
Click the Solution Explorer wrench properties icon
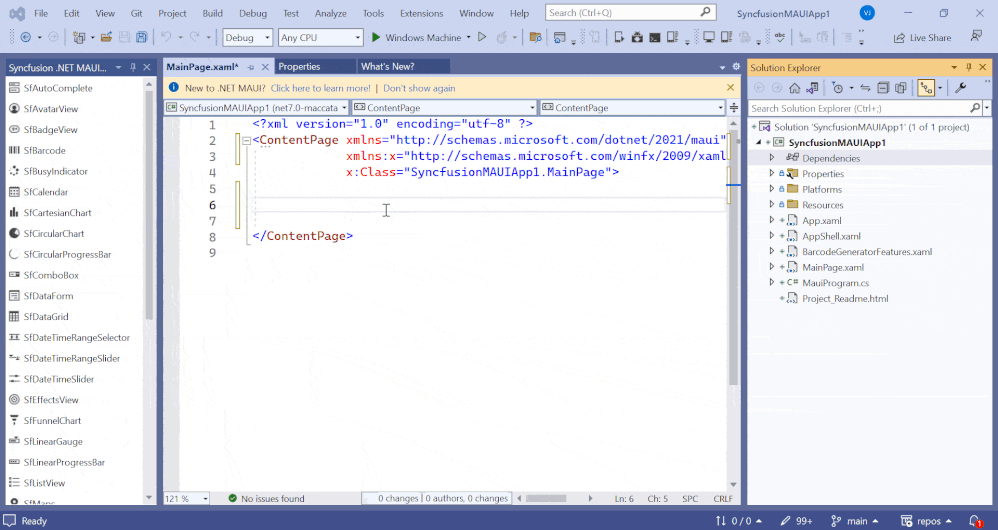point(960,88)
